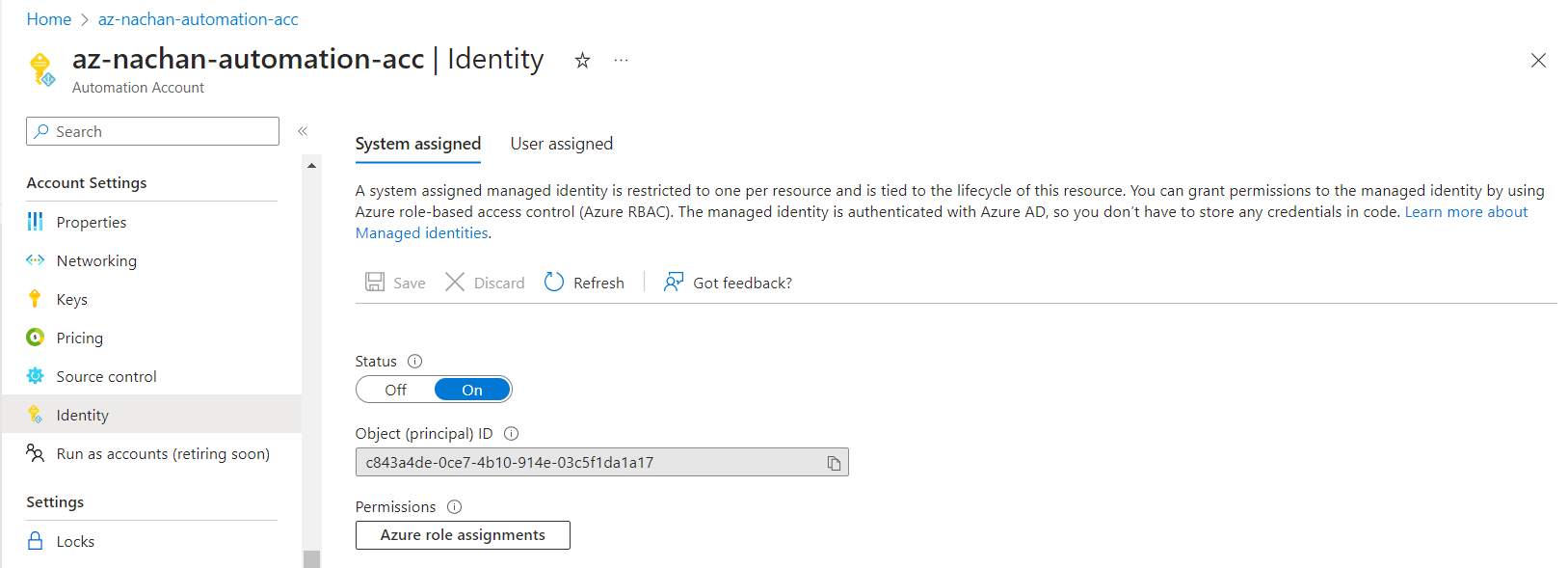This screenshot has width=1568, height=568.
Task: Switch Status toggle to Off
Action: coord(396,390)
